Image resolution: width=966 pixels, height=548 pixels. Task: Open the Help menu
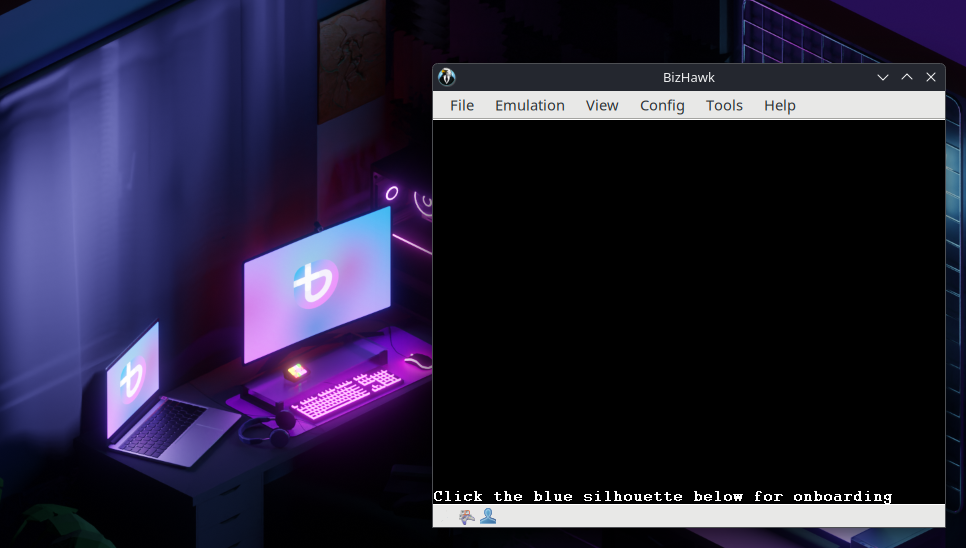(x=780, y=105)
